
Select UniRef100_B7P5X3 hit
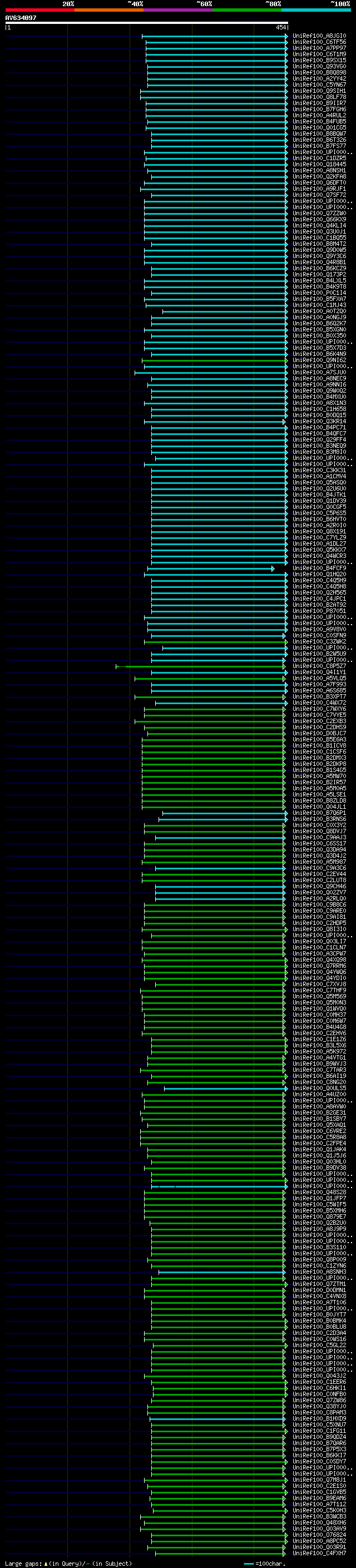point(319,1450)
